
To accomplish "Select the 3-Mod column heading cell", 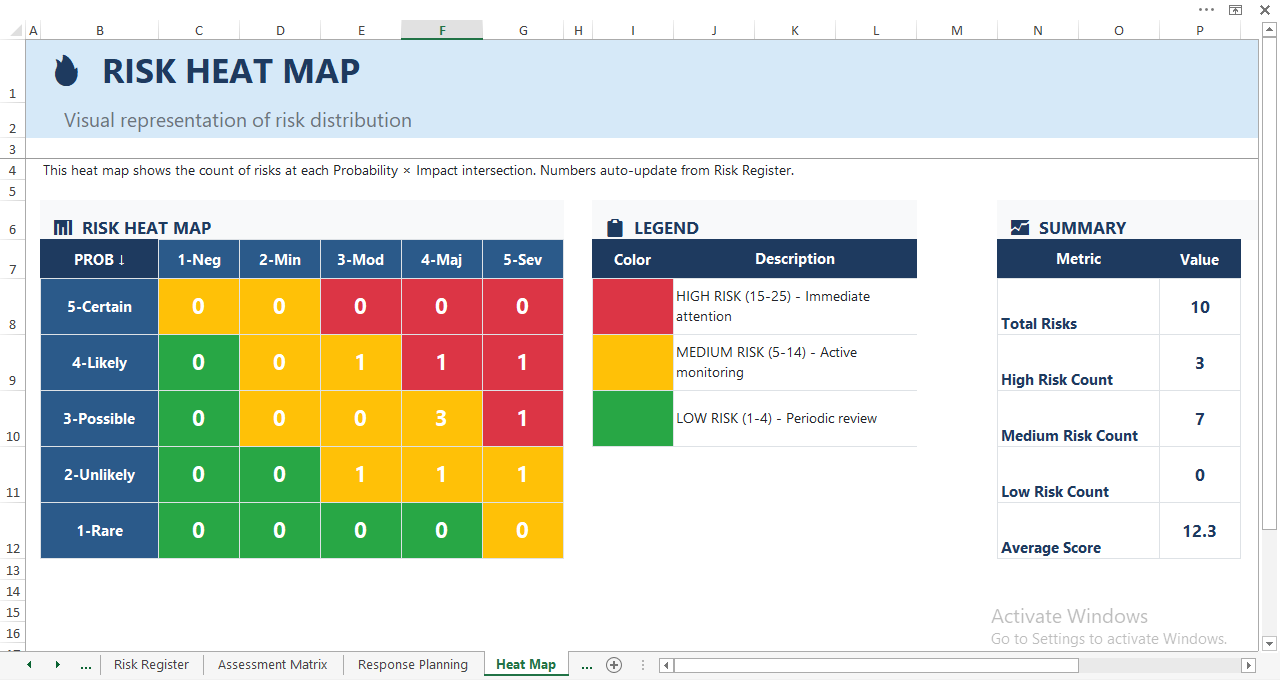I will [361, 260].
